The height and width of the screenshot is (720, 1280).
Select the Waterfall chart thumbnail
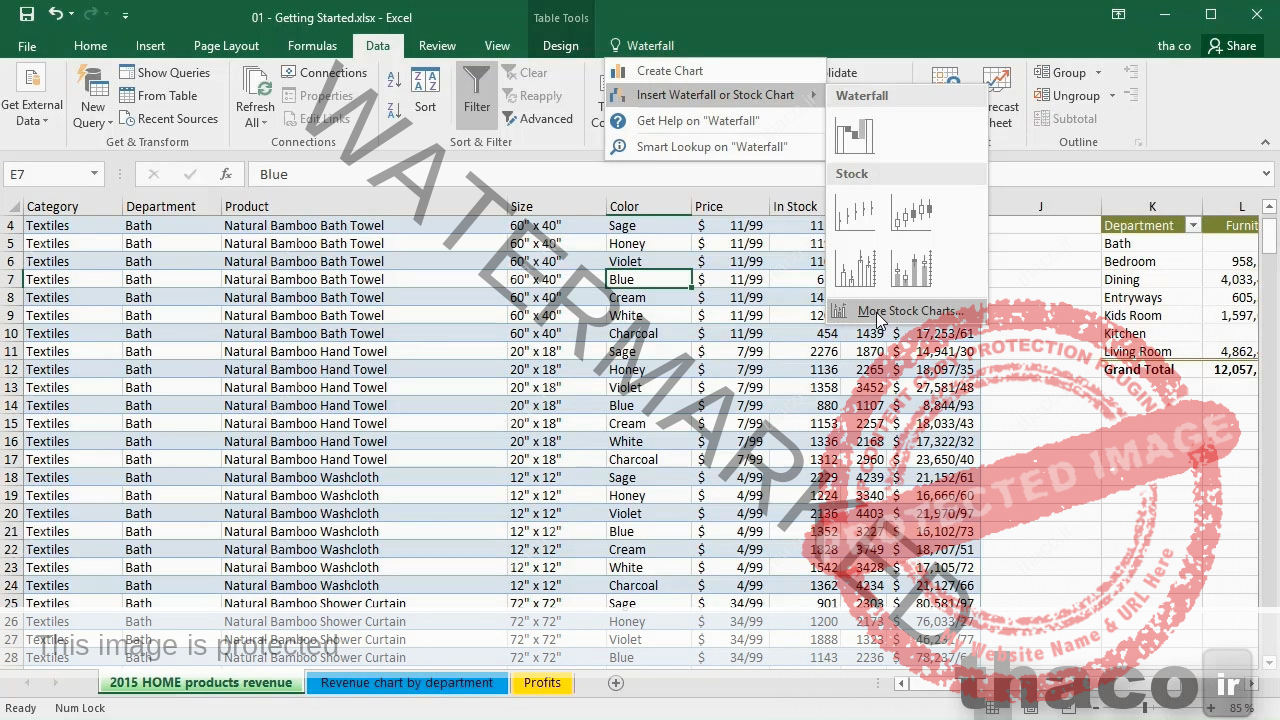[x=855, y=135]
